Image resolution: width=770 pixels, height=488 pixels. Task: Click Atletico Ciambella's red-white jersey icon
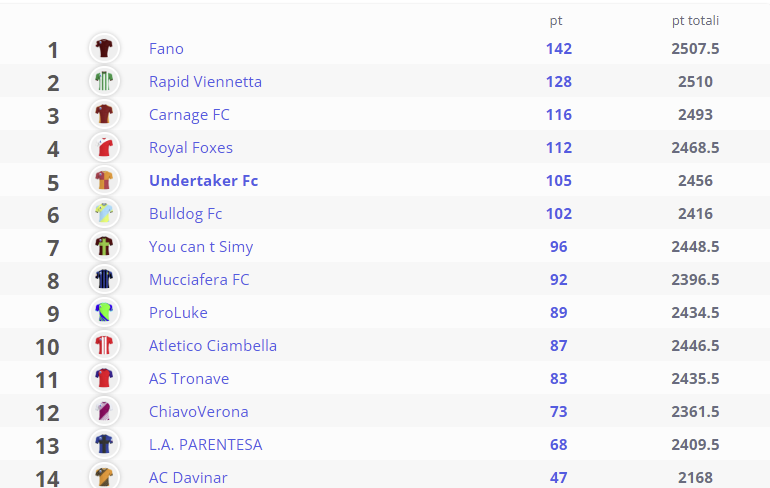[x=104, y=345]
